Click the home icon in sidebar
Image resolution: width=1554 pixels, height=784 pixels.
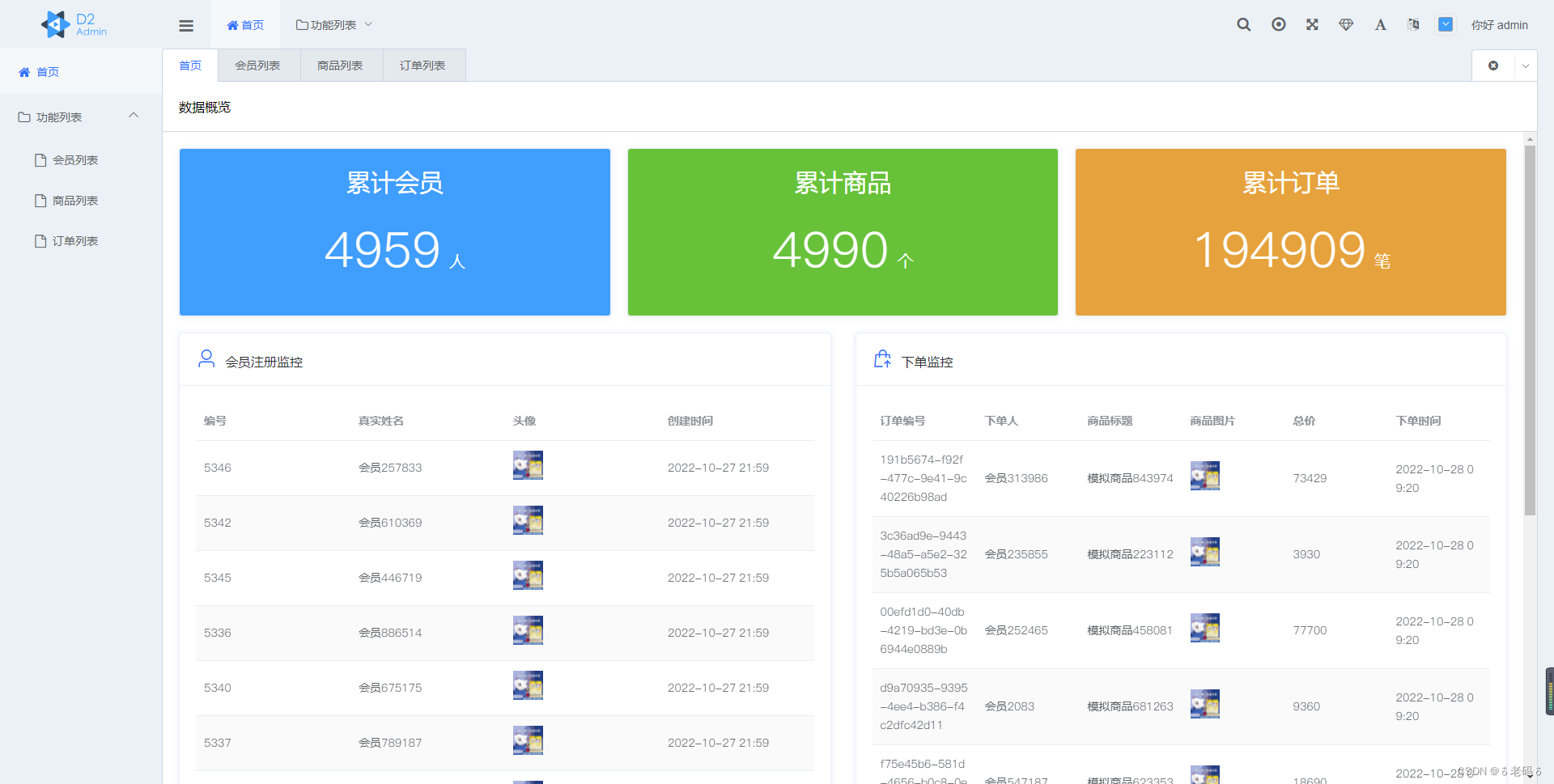pyautogui.click(x=24, y=72)
